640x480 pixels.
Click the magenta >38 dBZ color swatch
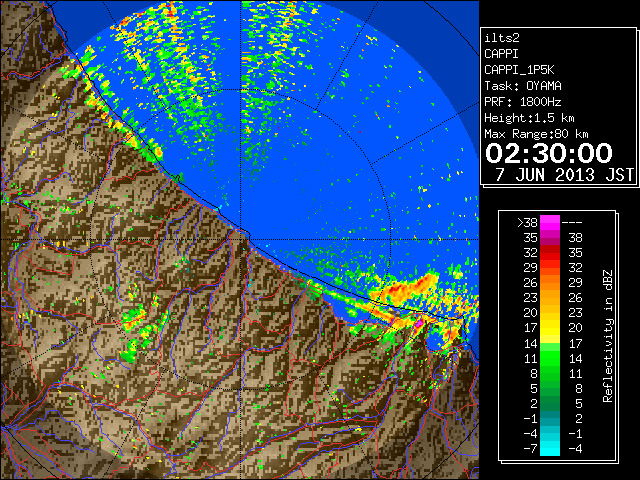(x=550, y=222)
